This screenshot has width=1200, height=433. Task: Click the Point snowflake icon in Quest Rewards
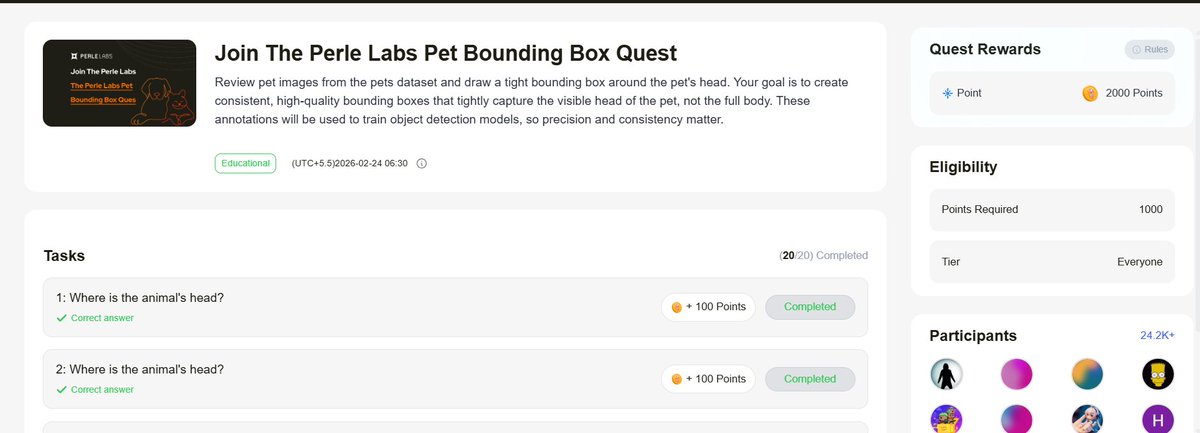948,93
